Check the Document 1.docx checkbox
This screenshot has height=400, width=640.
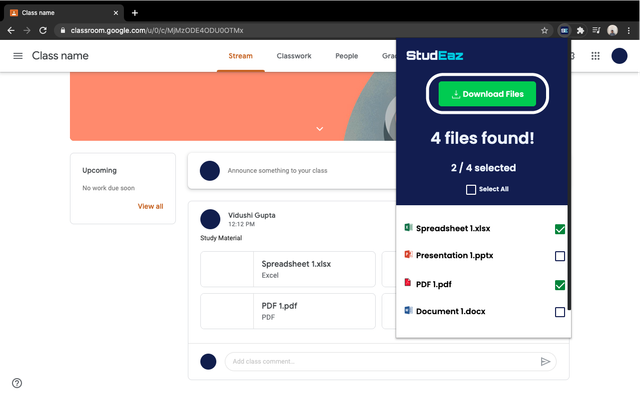pyautogui.click(x=560, y=312)
